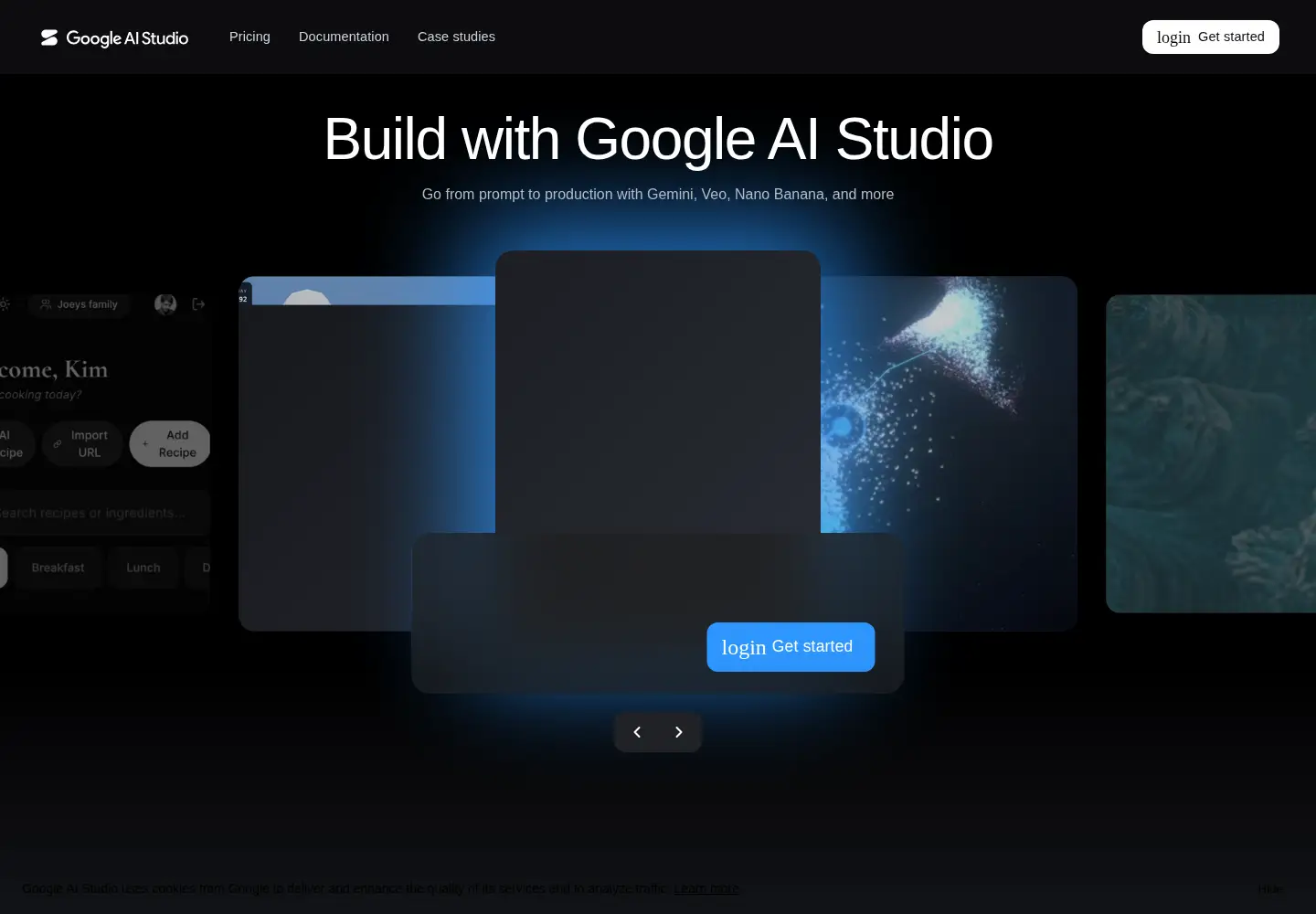
Task: Select the Lunch category chip
Action: click(x=143, y=568)
